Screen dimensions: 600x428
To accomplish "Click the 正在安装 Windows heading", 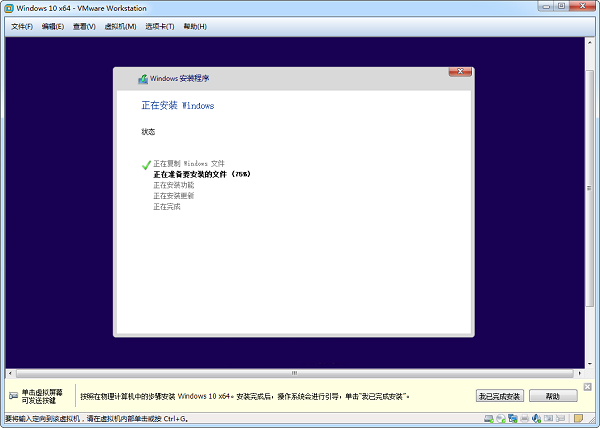I will [178, 106].
